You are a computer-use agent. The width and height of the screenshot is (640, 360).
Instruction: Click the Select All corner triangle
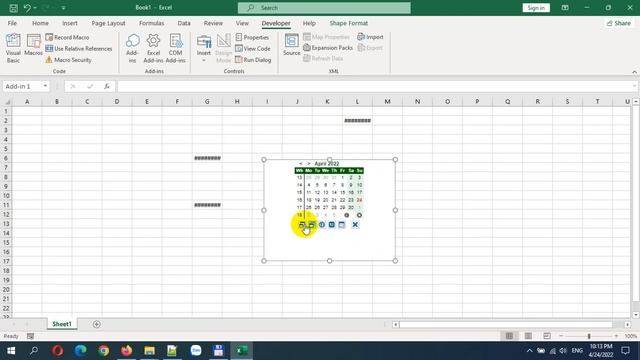[x=7, y=102]
